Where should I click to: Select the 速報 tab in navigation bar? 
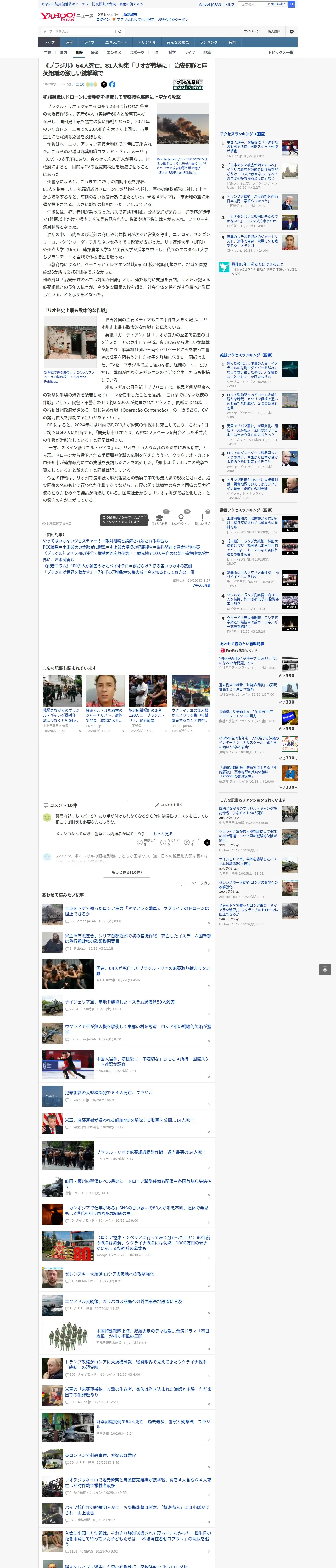tap(69, 43)
